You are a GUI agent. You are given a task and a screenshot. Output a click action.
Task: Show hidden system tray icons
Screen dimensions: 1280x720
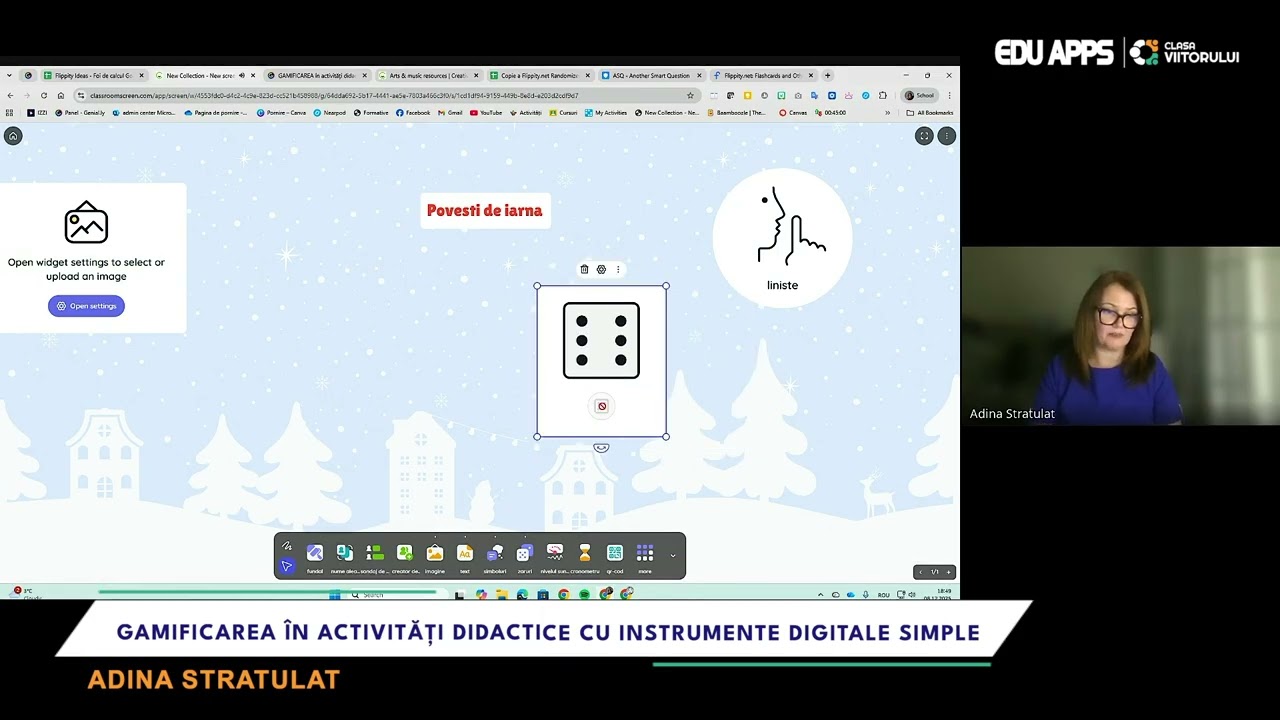tap(820, 594)
